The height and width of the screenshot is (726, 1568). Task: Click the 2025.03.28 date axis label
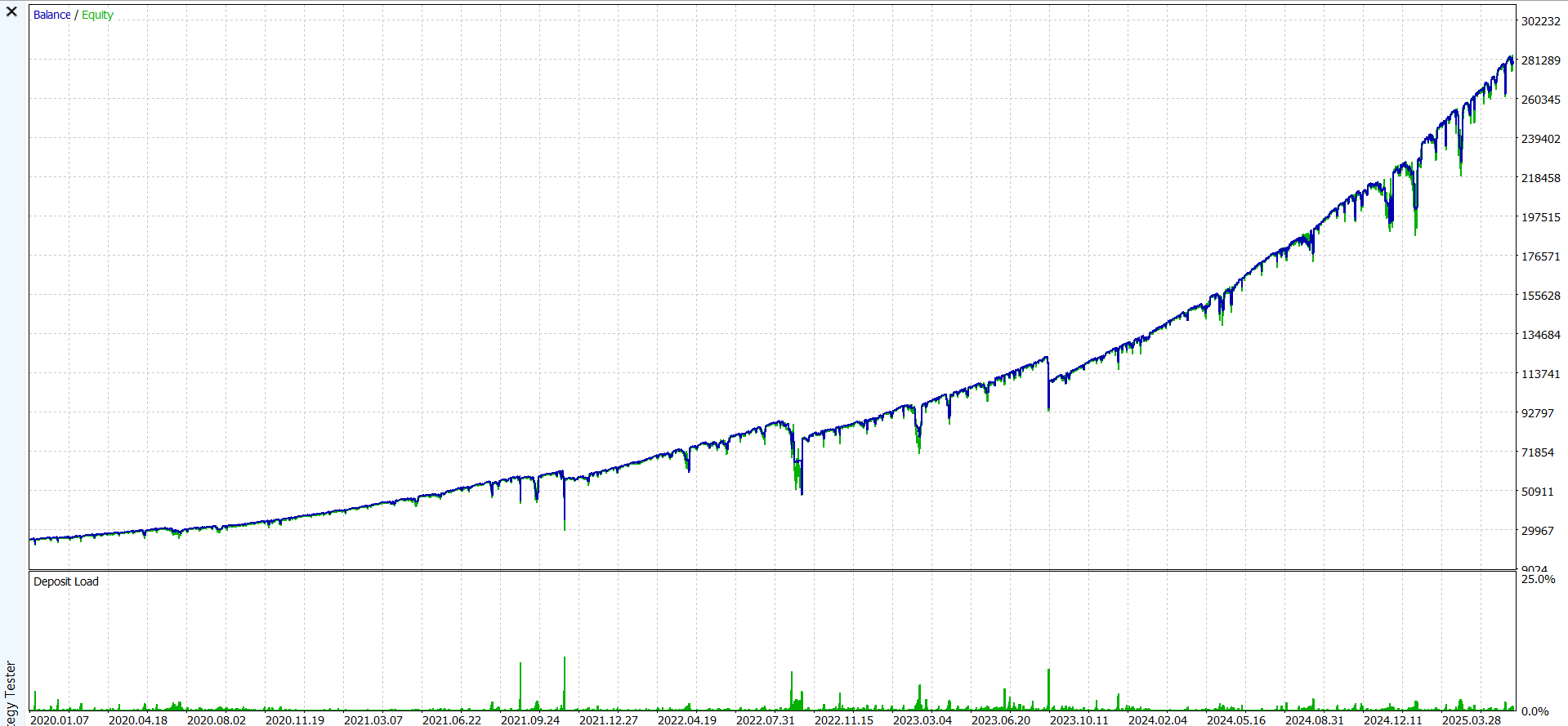click(x=1472, y=719)
